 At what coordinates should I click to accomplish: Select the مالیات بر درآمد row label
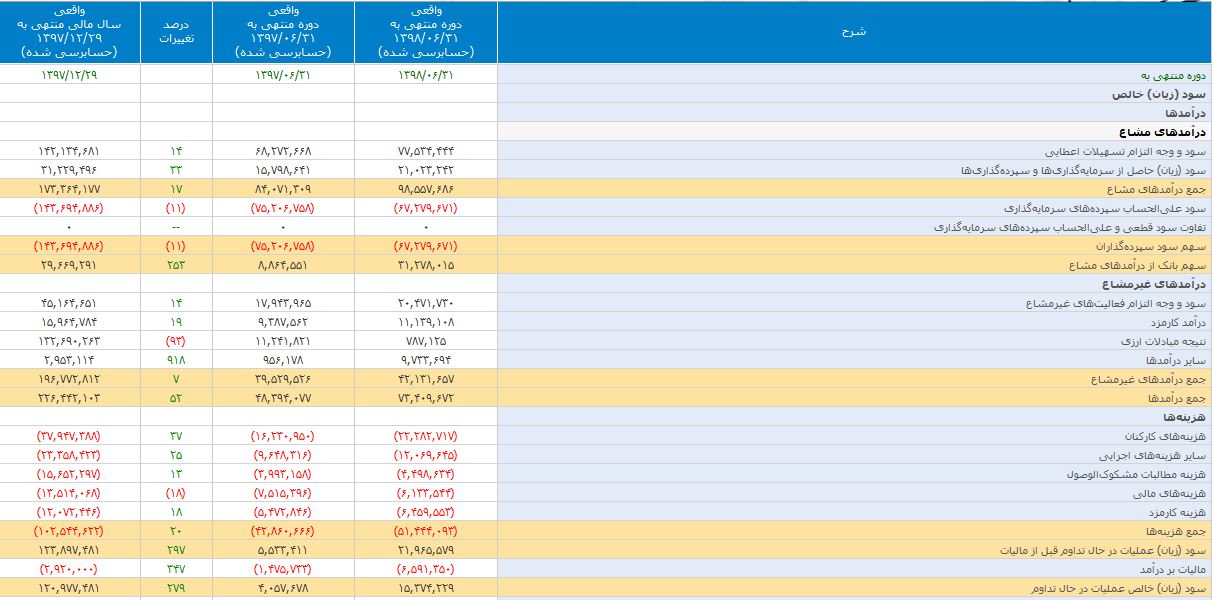click(1165, 569)
